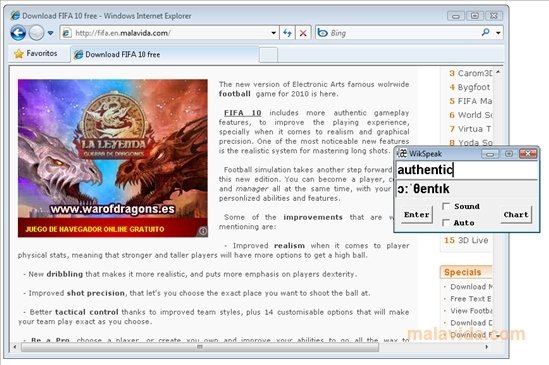Enable the Sound checkbox in WikSpeak
549x365 pixels.
[x=446, y=206]
